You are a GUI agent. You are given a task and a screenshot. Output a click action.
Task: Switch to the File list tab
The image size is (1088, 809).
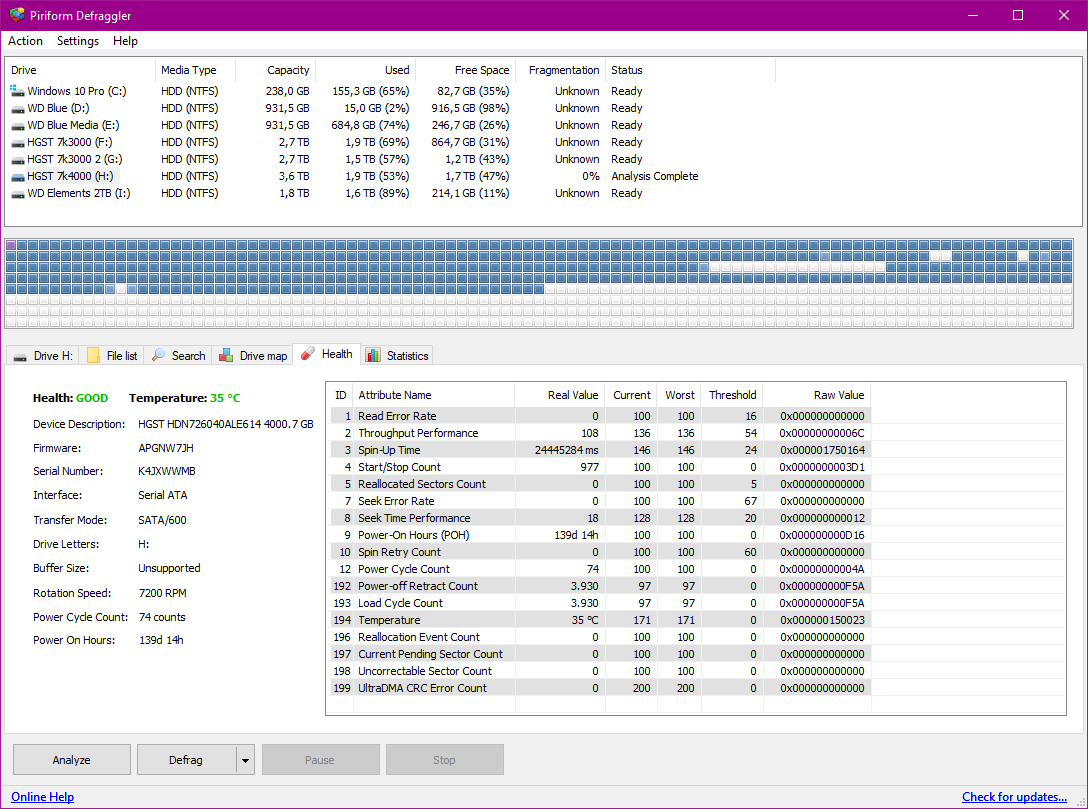click(112, 355)
